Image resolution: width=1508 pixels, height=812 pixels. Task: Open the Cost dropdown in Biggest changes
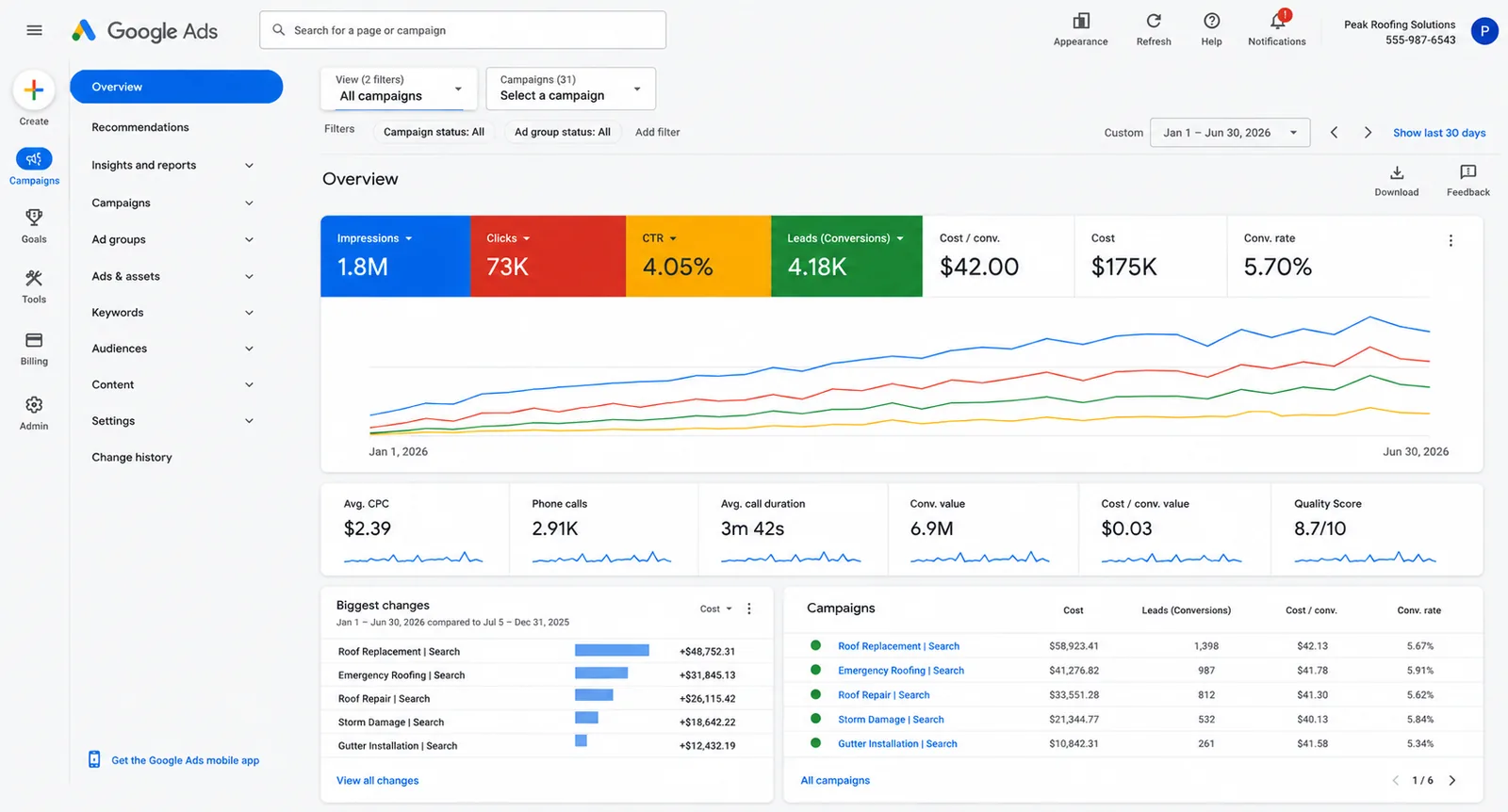tap(716, 609)
